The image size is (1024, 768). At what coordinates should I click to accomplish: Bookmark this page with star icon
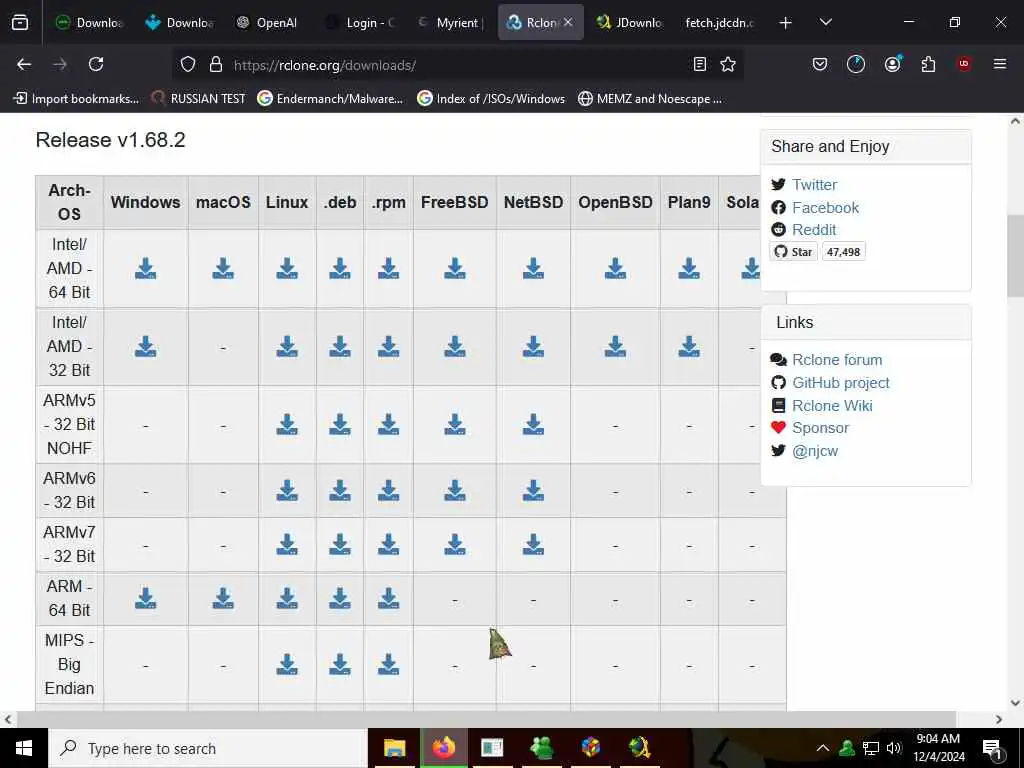(728, 64)
